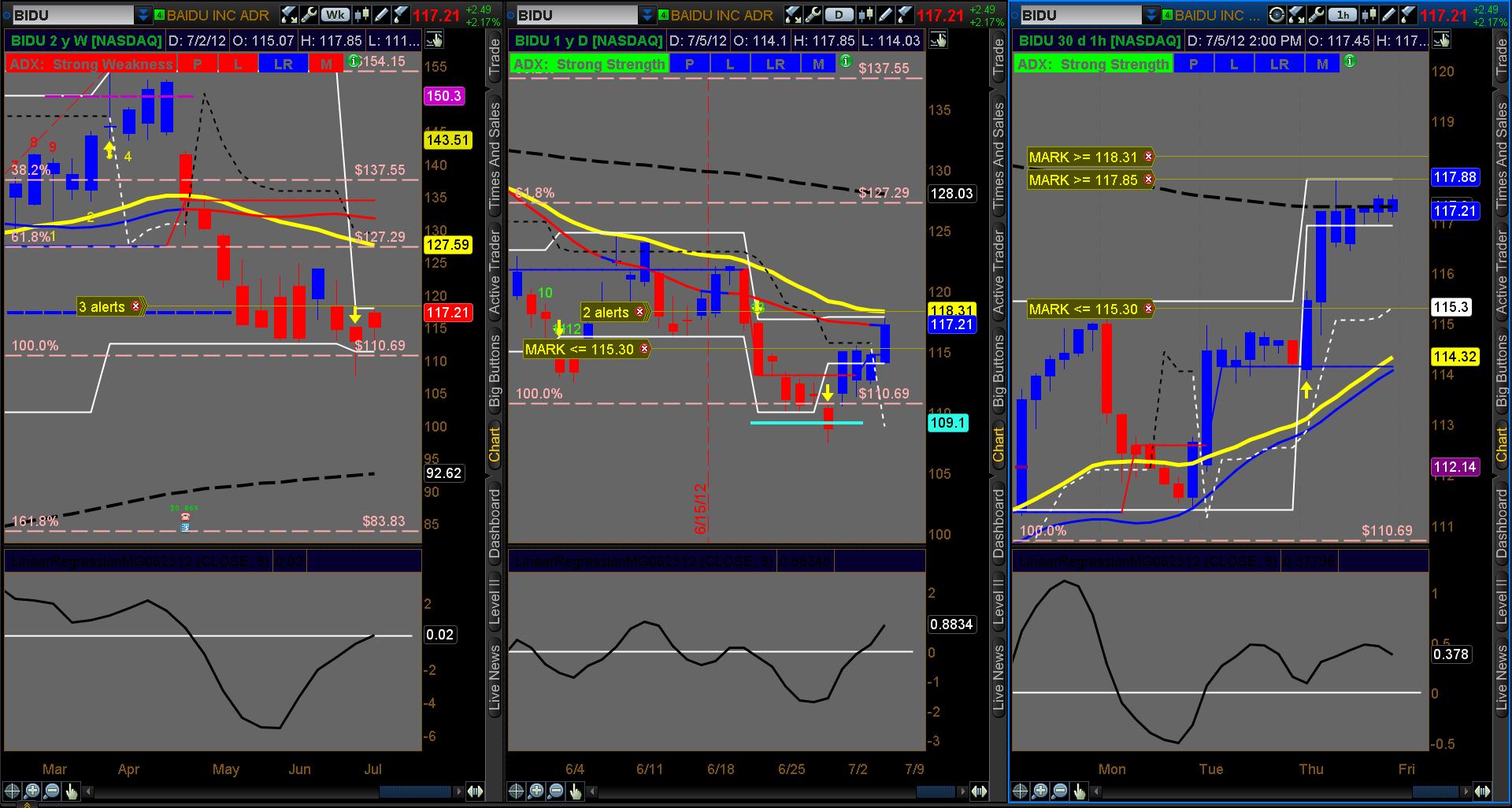Expand the status panel menu in hourly chart header
This screenshot has height=808, width=1512.
(1441, 40)
